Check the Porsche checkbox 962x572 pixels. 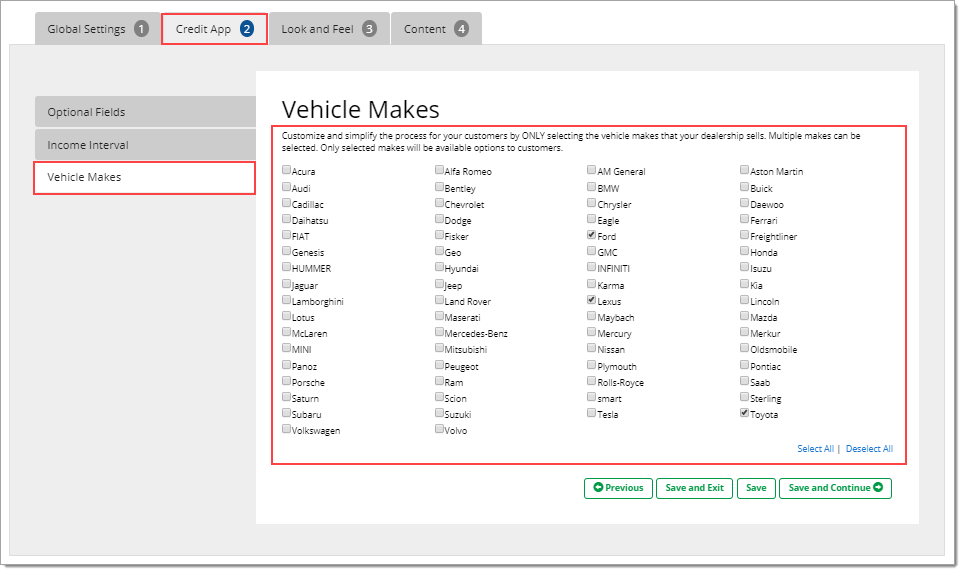click(x=287, y=381)
